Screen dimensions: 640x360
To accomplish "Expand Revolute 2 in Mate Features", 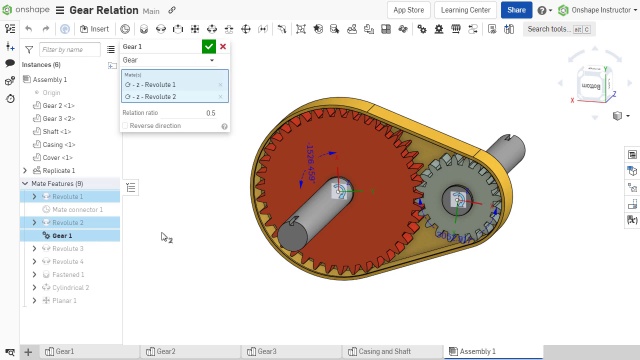I will click(34, 223).
